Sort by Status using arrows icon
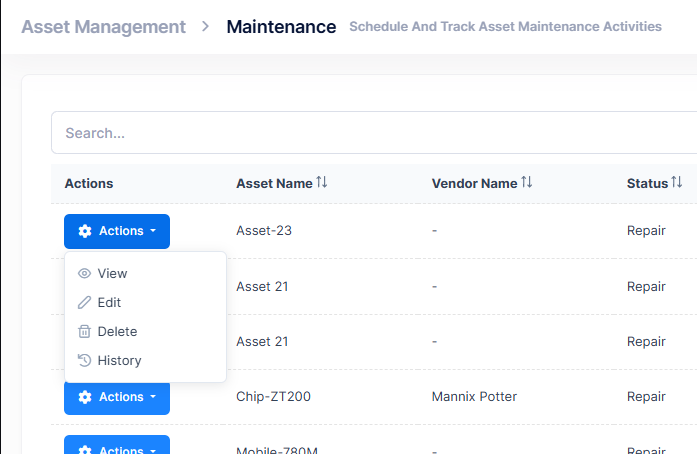The image size is (697, 454). (x=677, y=182)
